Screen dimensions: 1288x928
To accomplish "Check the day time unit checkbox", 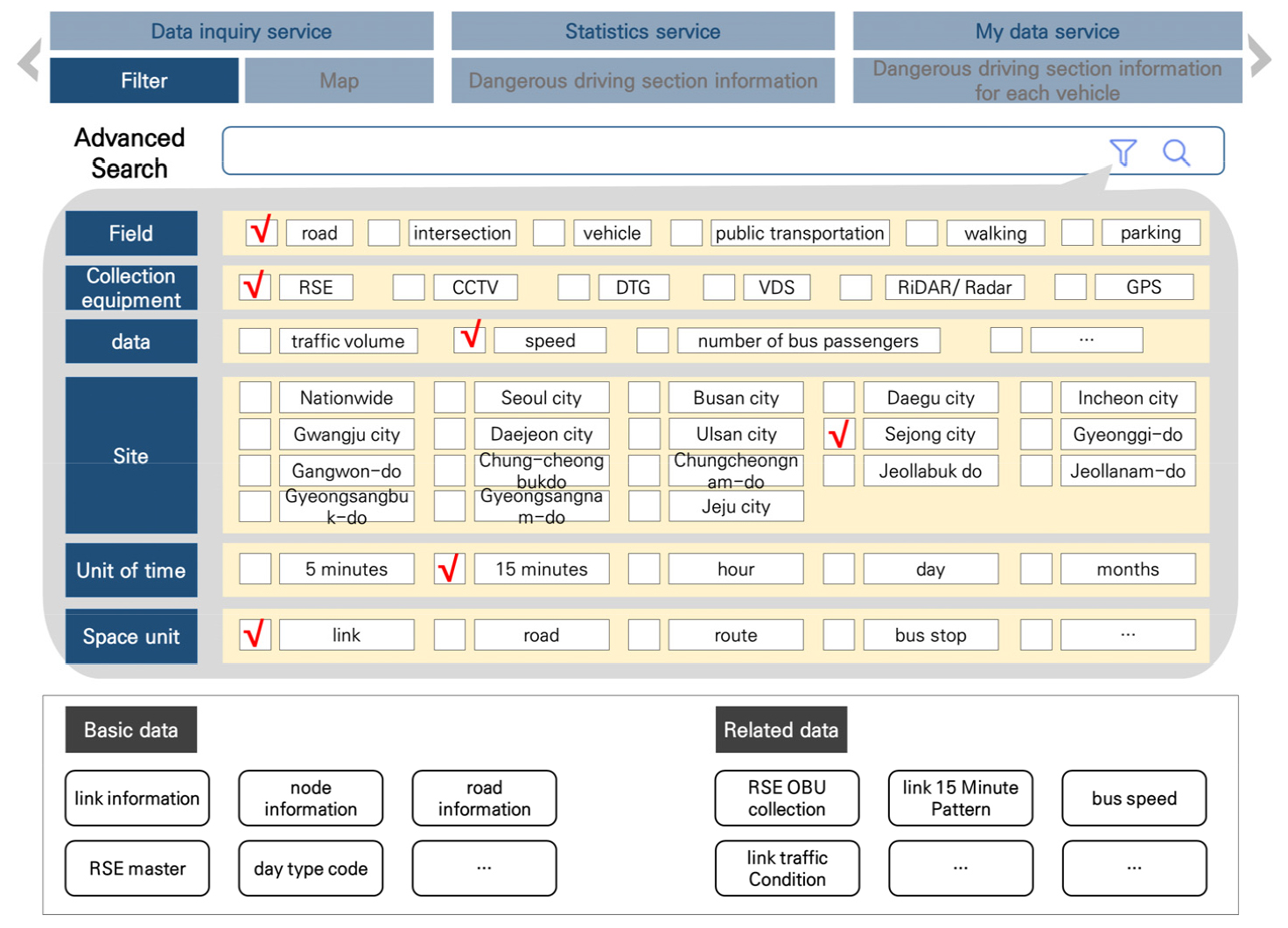I will pyautogui.click(x=839, y=569).
